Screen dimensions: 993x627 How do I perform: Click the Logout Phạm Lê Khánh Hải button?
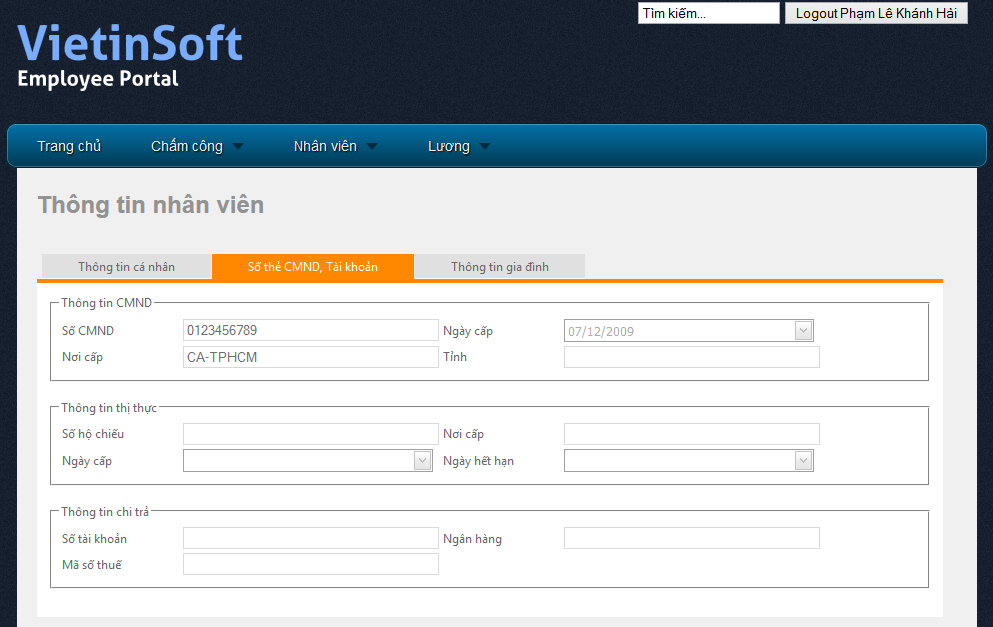876,14
